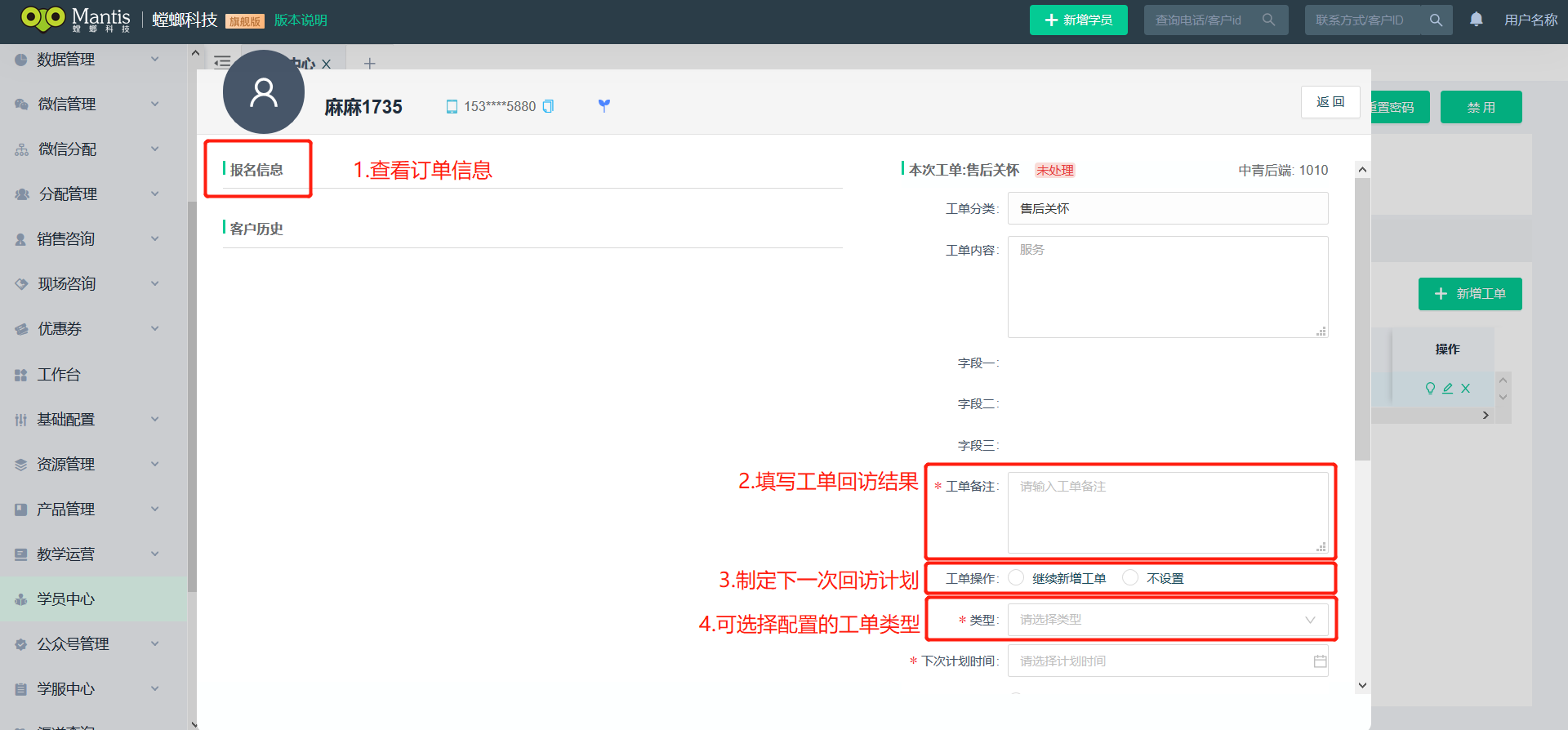This screenshot has width=1568, height=730.
Task: Click the 重置密码 button
Action: click(1400, 107)
